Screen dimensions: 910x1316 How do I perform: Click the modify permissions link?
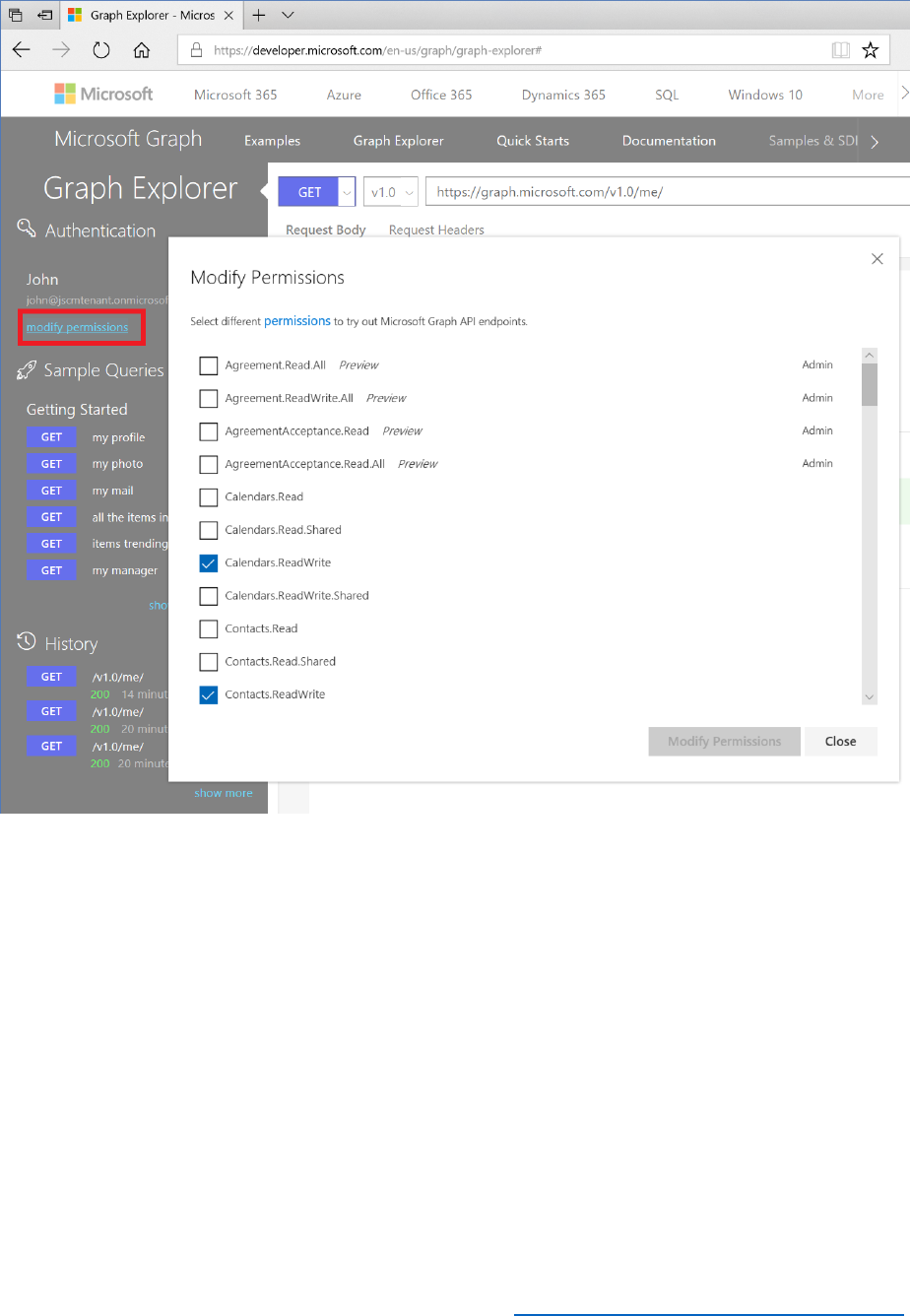(x=77, y=327)
